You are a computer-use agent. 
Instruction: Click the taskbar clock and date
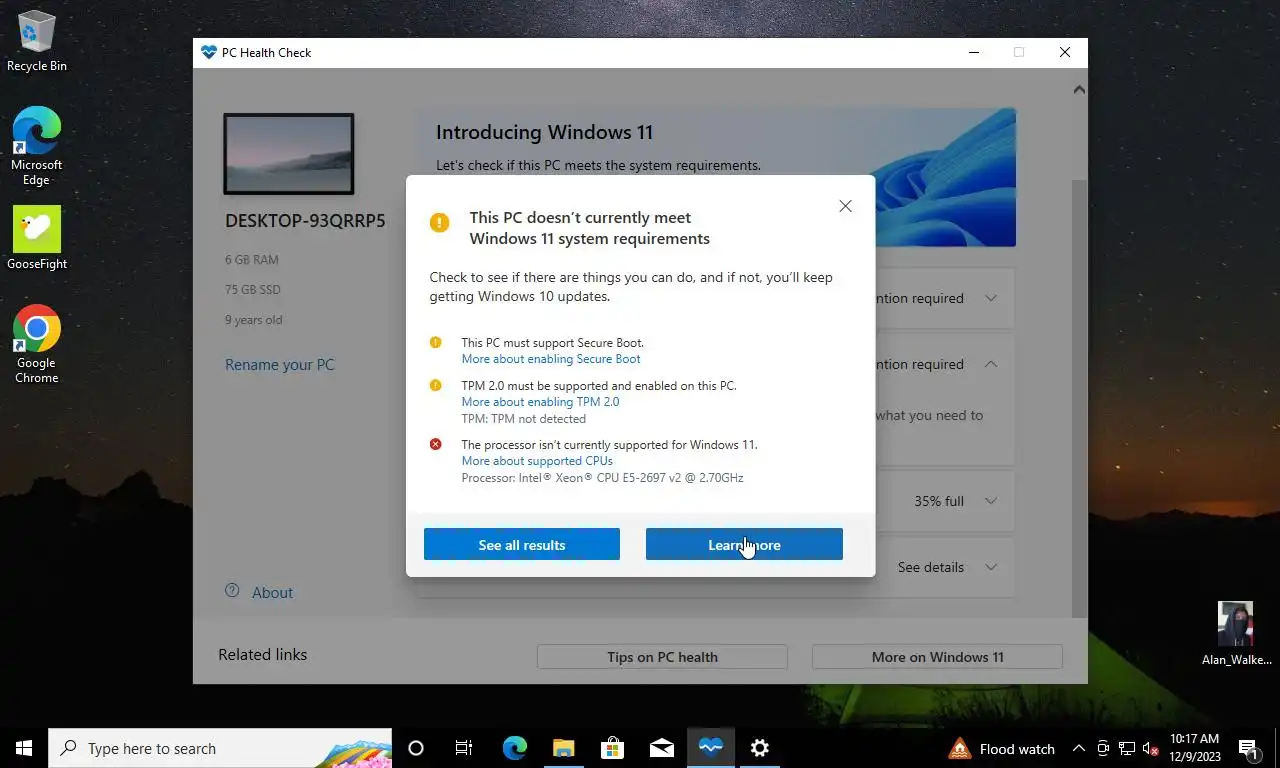coord(1194,748)
